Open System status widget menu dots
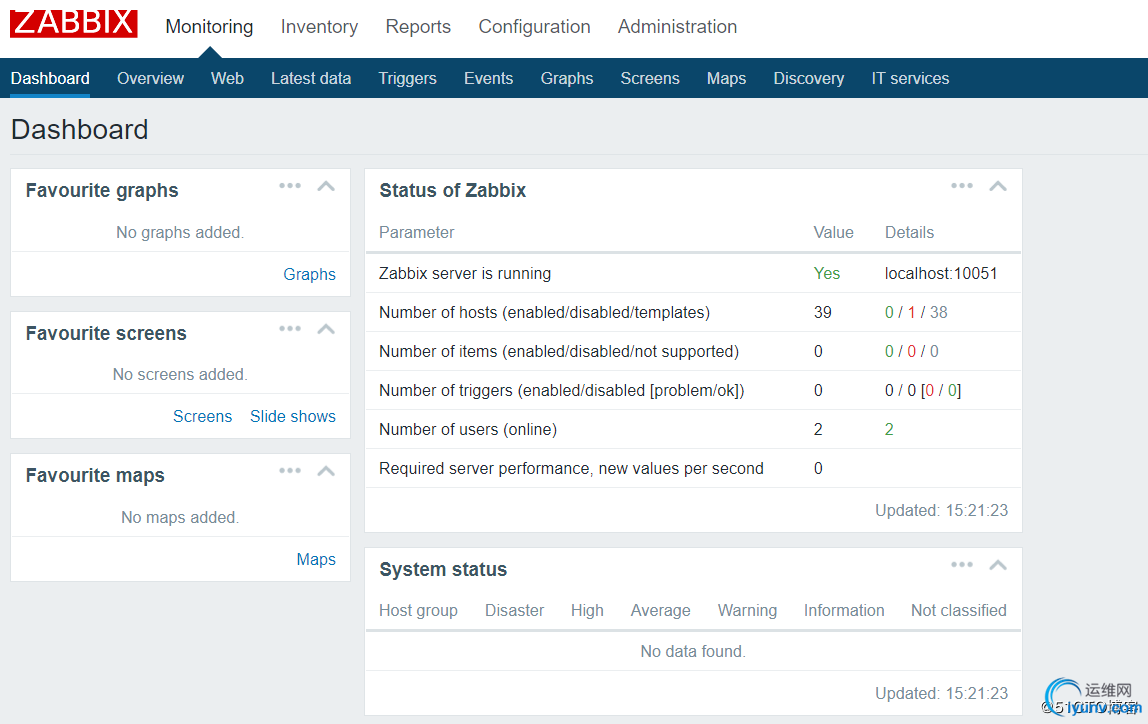The image size is (1148, 724). 962,564
